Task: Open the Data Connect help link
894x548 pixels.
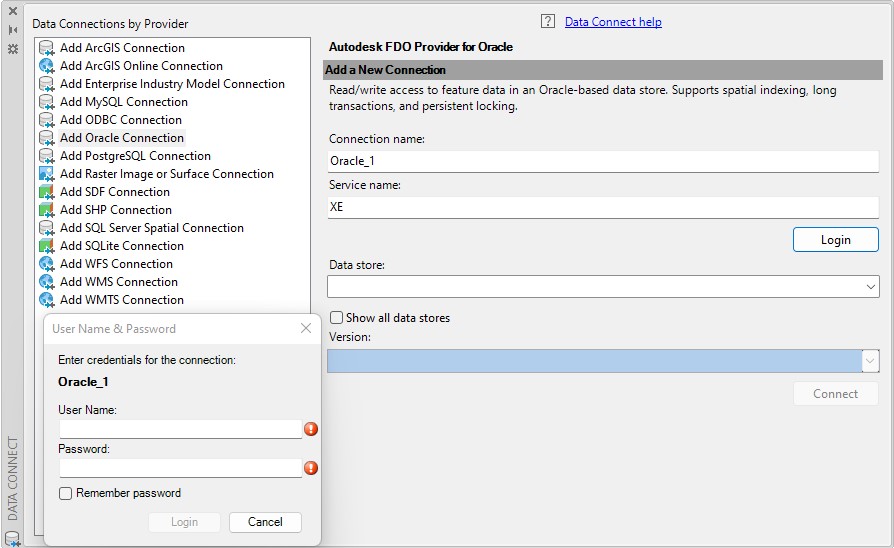Action: tap(613, 22)
